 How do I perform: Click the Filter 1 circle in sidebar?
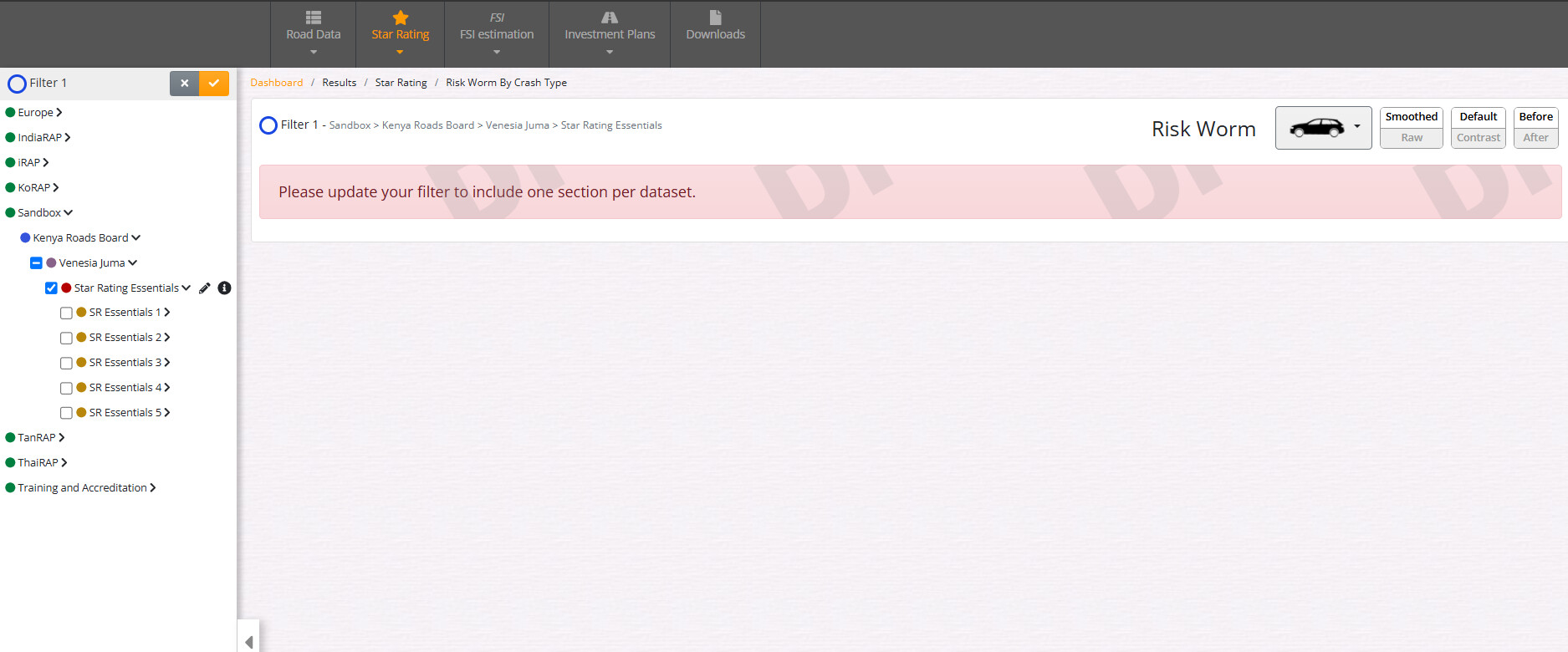point(17,84)
